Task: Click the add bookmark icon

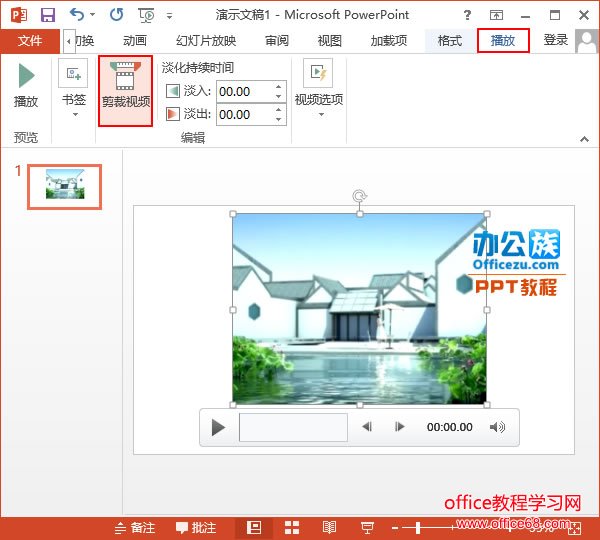Action: coord(73,73)
